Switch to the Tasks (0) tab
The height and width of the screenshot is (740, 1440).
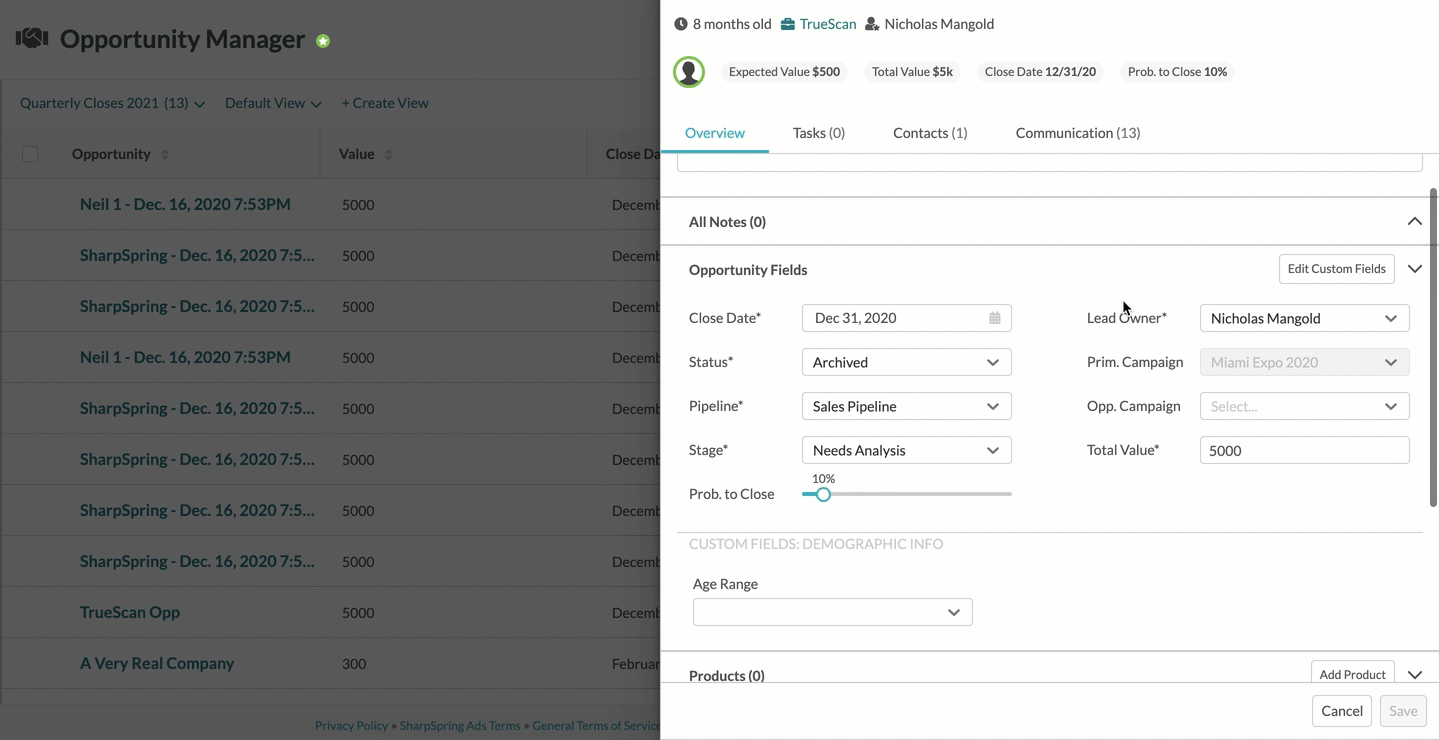click(x=819, y=133)
